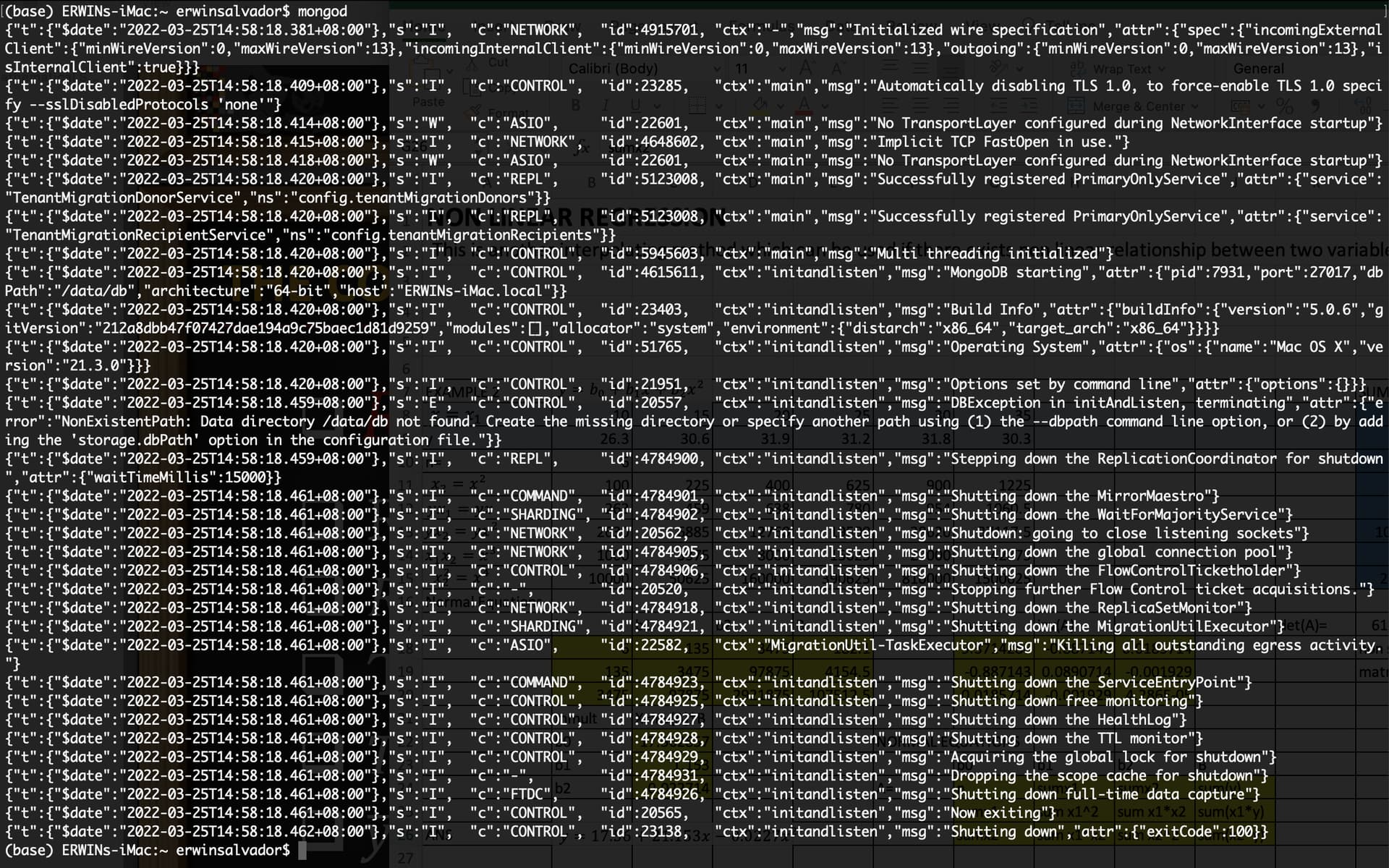
Task: Click the 'mongod' command text
Action: click(322, 11)
